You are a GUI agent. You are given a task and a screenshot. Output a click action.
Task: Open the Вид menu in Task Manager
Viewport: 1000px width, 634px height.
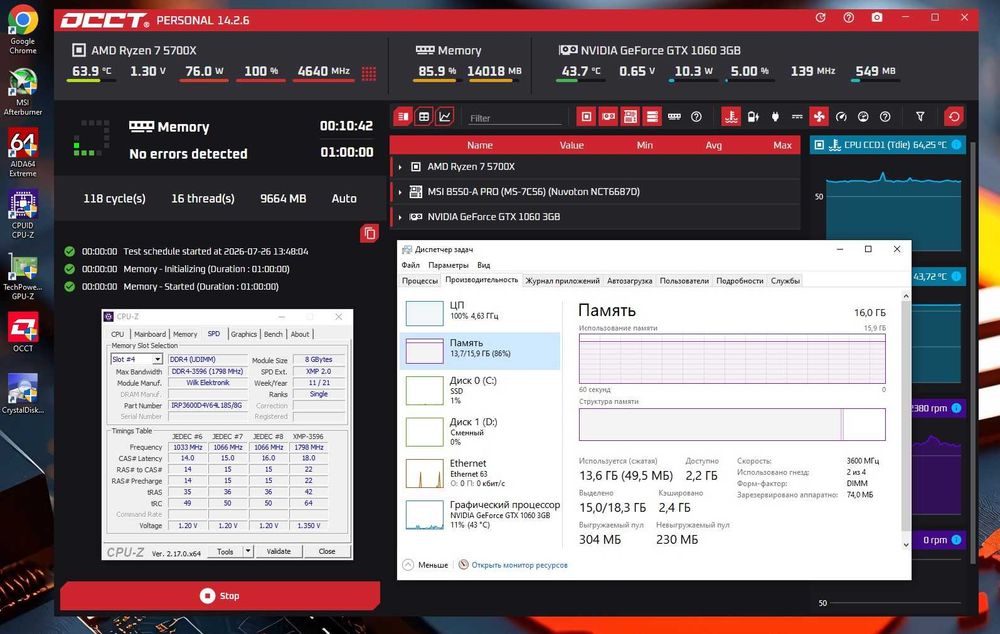pyautogui.click(x=484, y=265)
